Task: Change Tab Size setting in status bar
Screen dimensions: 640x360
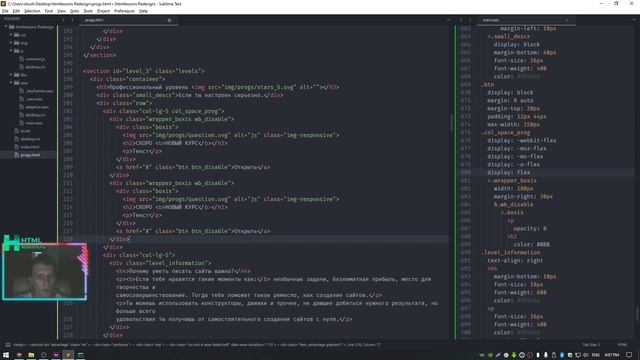Action: [591, 345]
